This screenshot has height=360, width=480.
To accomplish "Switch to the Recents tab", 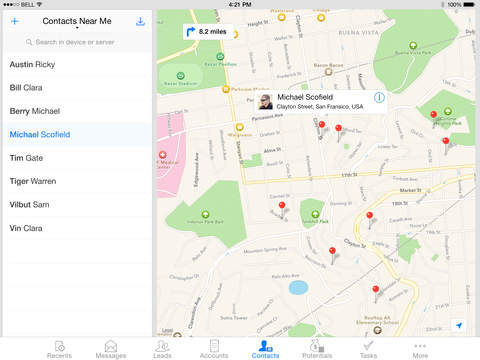I will tap(59, 349).
